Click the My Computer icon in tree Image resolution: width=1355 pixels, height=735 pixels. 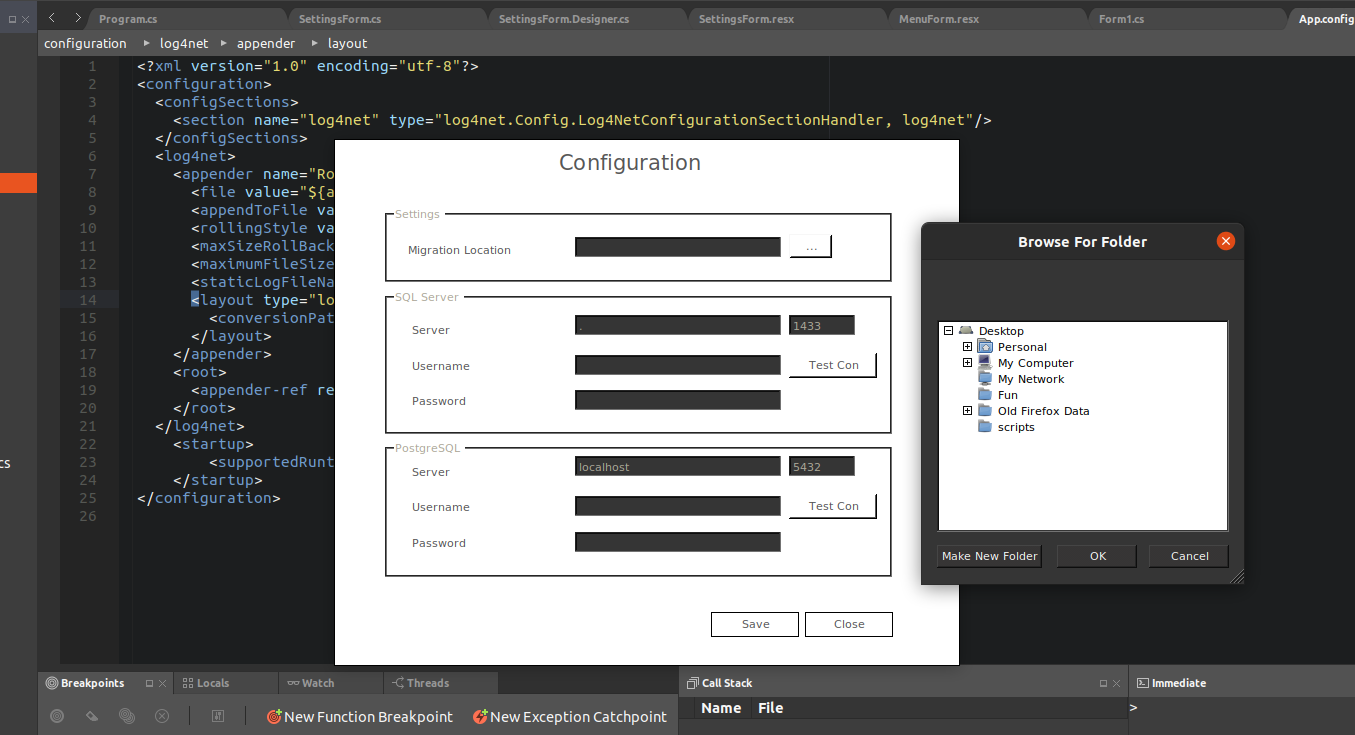[x=985, y=362]
